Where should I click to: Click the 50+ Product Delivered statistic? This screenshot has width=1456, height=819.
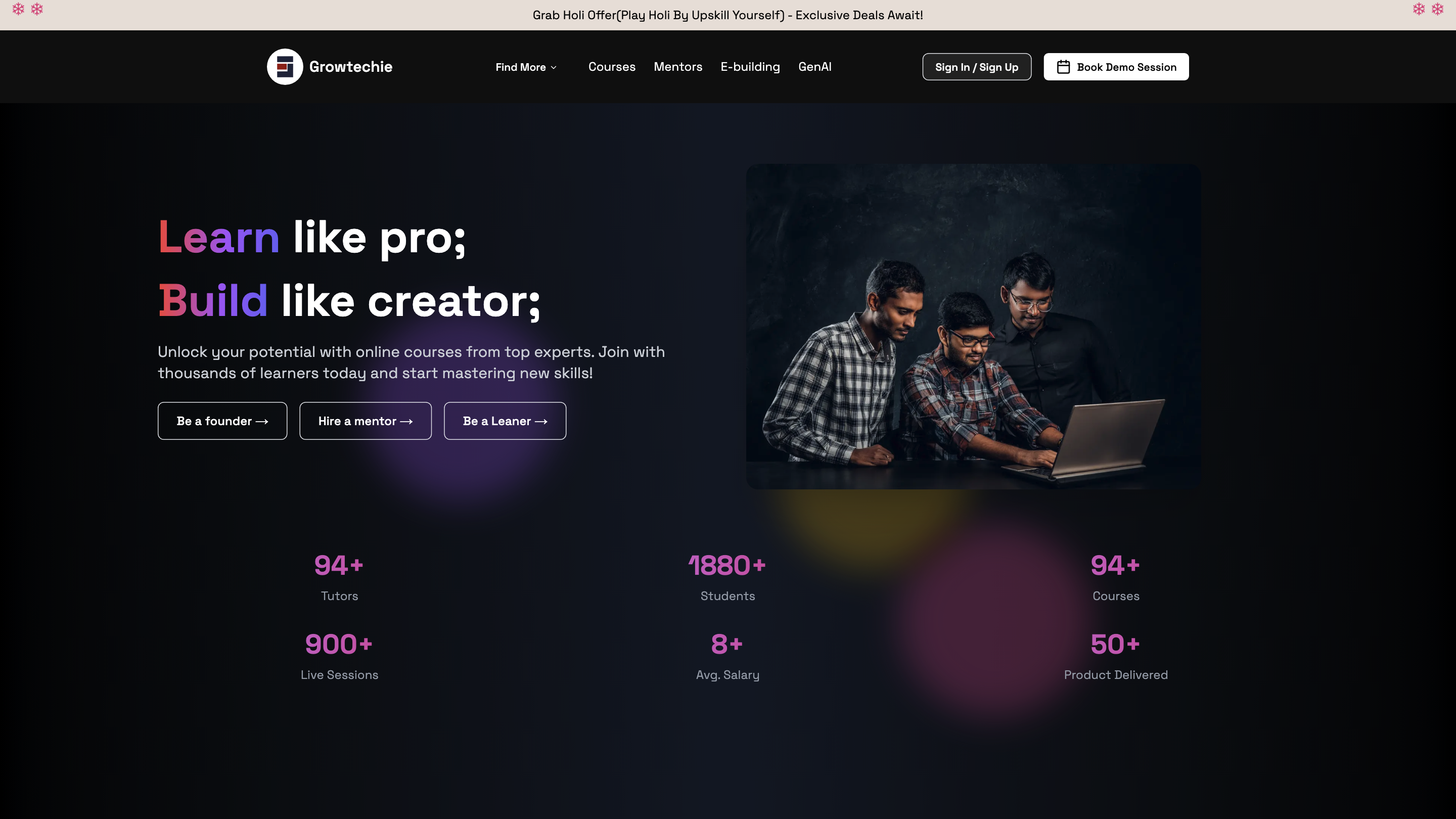1116,656
